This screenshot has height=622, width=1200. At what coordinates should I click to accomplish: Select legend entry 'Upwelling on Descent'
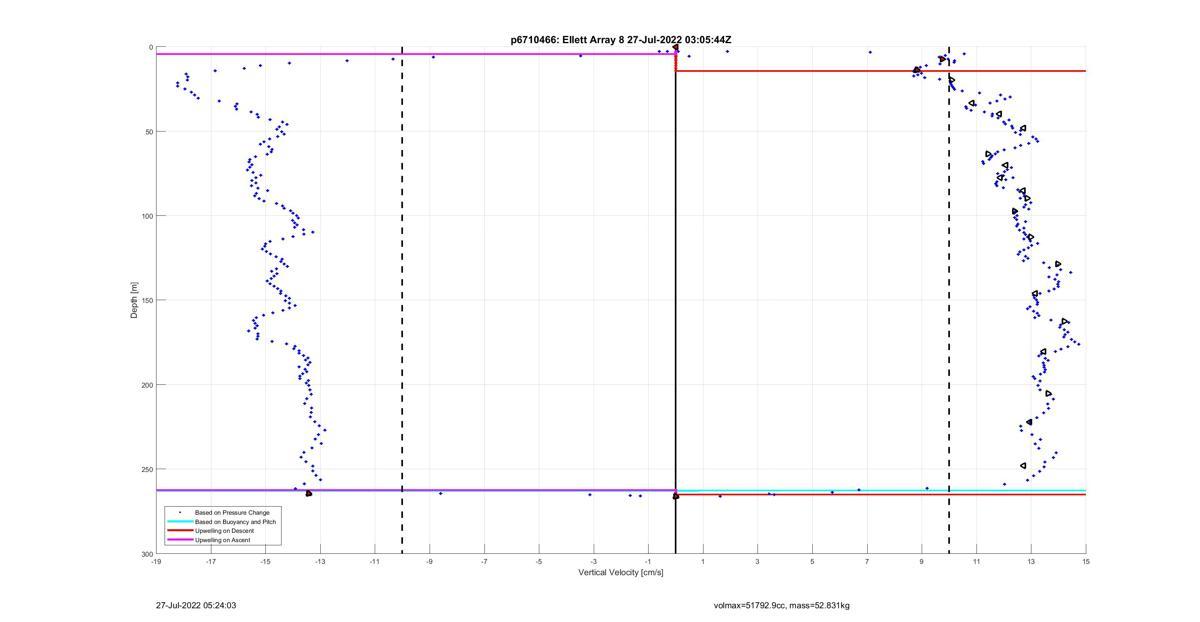(x=224, y=531)
